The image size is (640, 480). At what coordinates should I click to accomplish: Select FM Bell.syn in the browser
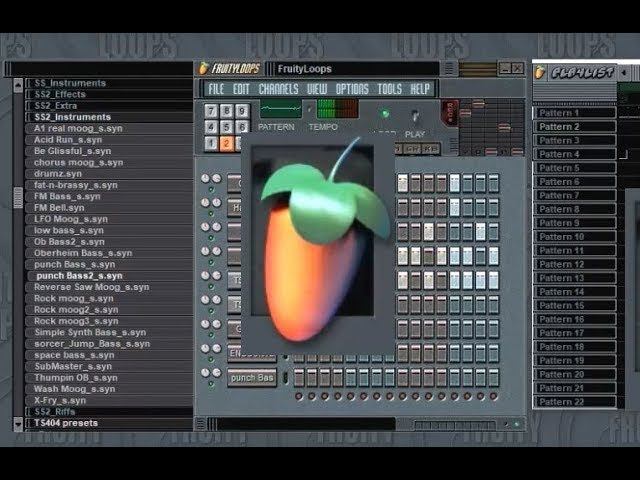point(108,208)
